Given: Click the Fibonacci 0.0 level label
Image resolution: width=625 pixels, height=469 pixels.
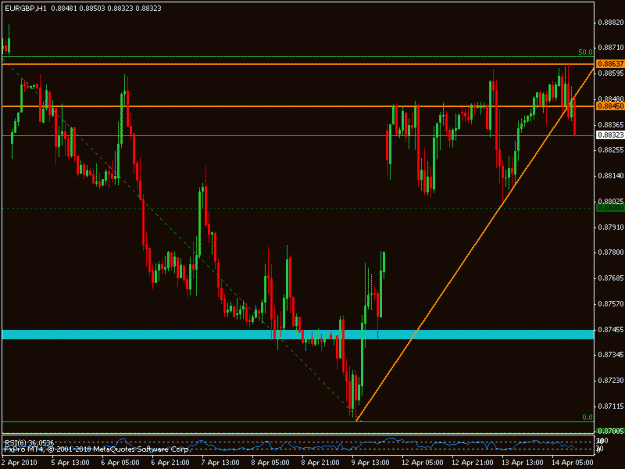Looking at the screenshot, I should tap(587, 417).
